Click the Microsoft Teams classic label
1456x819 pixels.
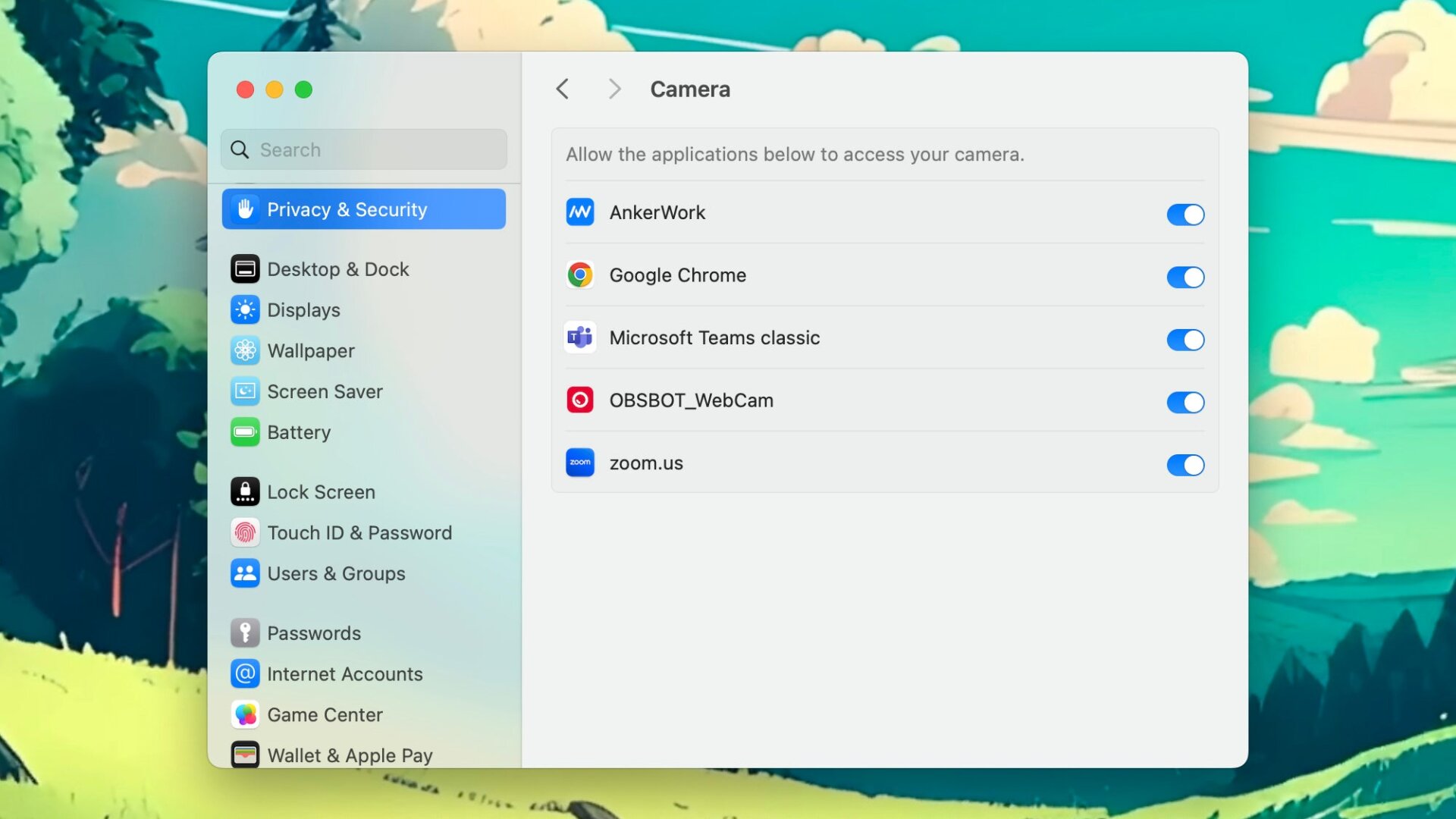tap(714, 337)
